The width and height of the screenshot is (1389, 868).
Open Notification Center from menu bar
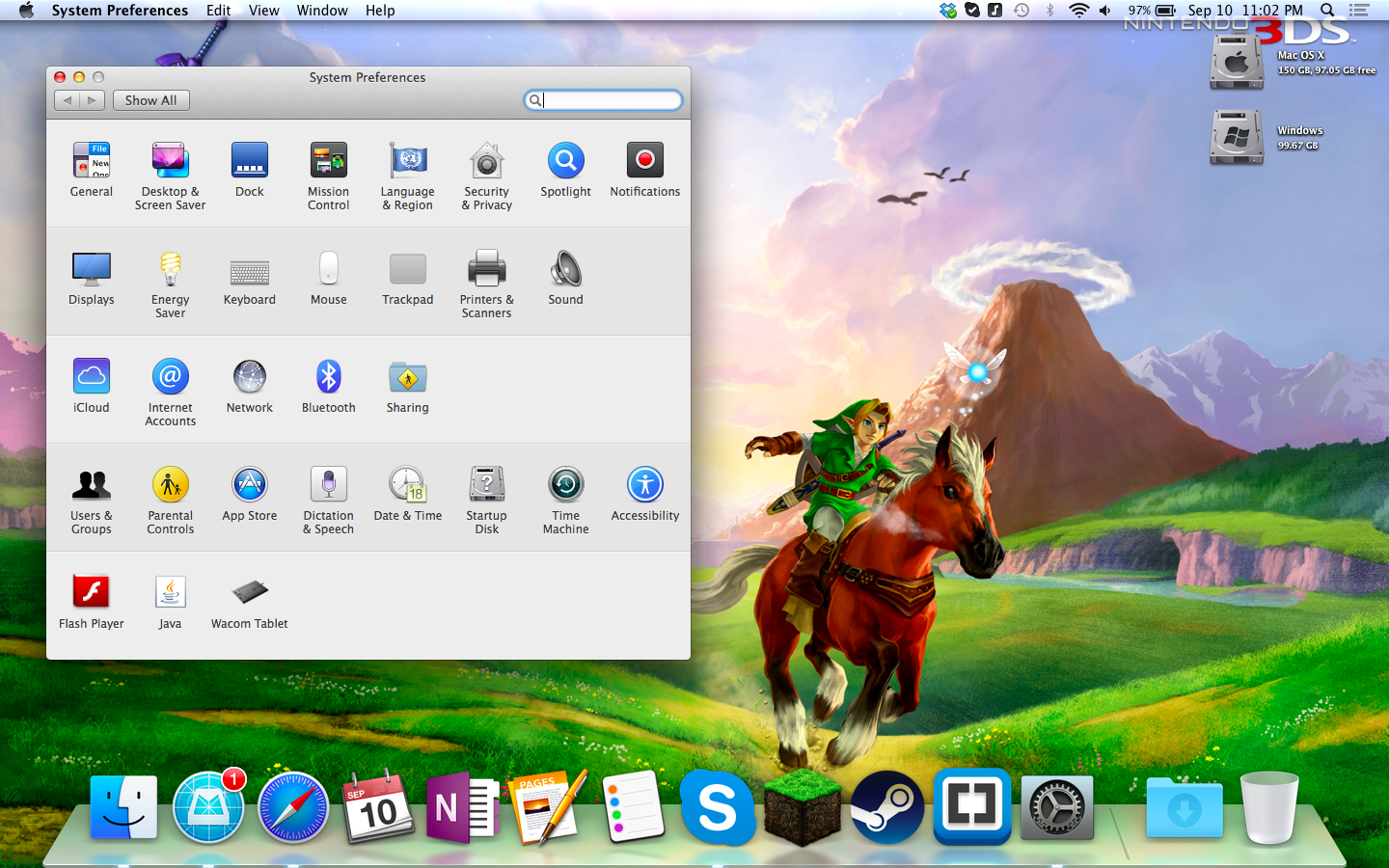pos(1359,11)
